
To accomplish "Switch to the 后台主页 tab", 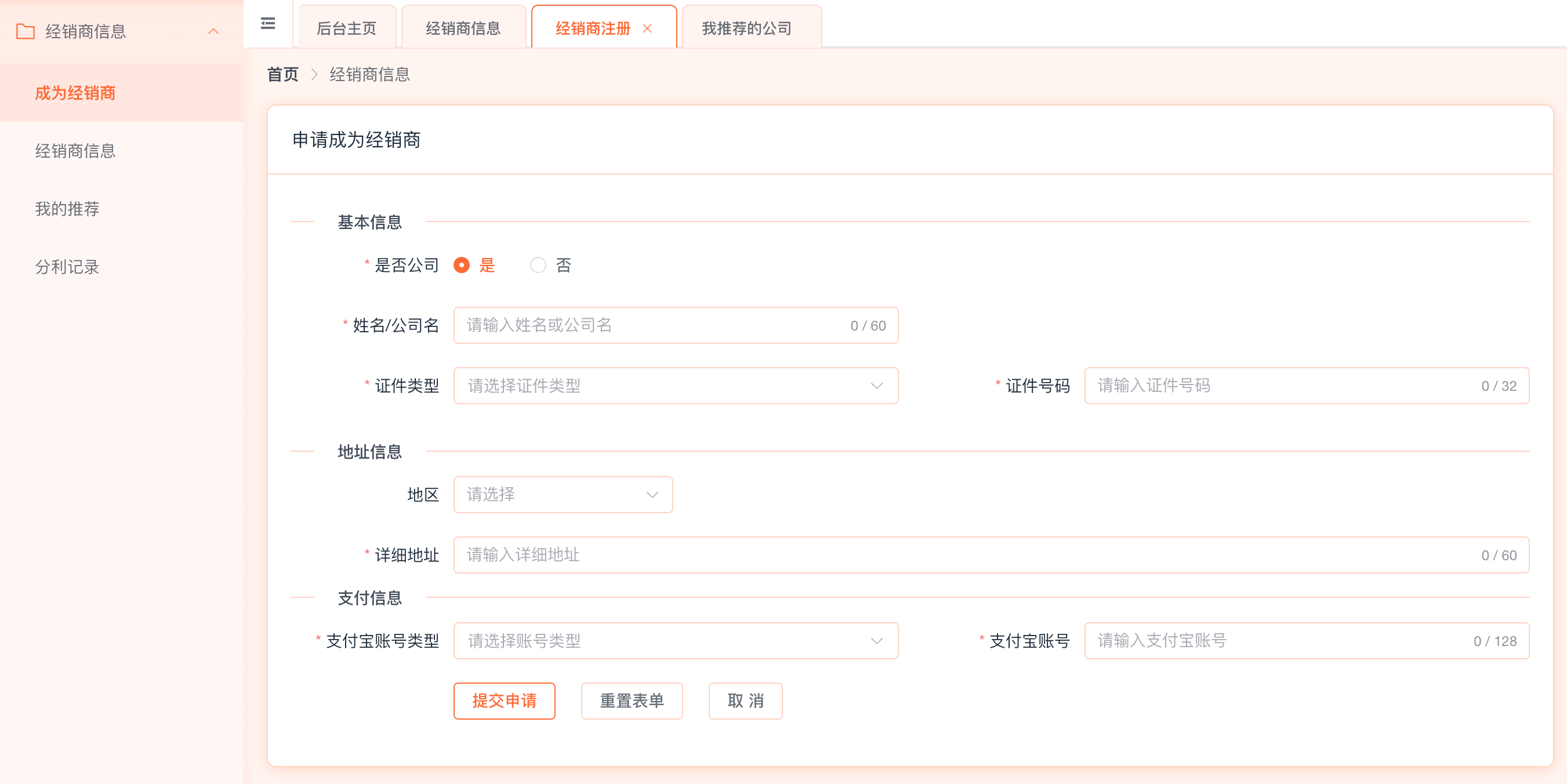I will click(347, 28).
